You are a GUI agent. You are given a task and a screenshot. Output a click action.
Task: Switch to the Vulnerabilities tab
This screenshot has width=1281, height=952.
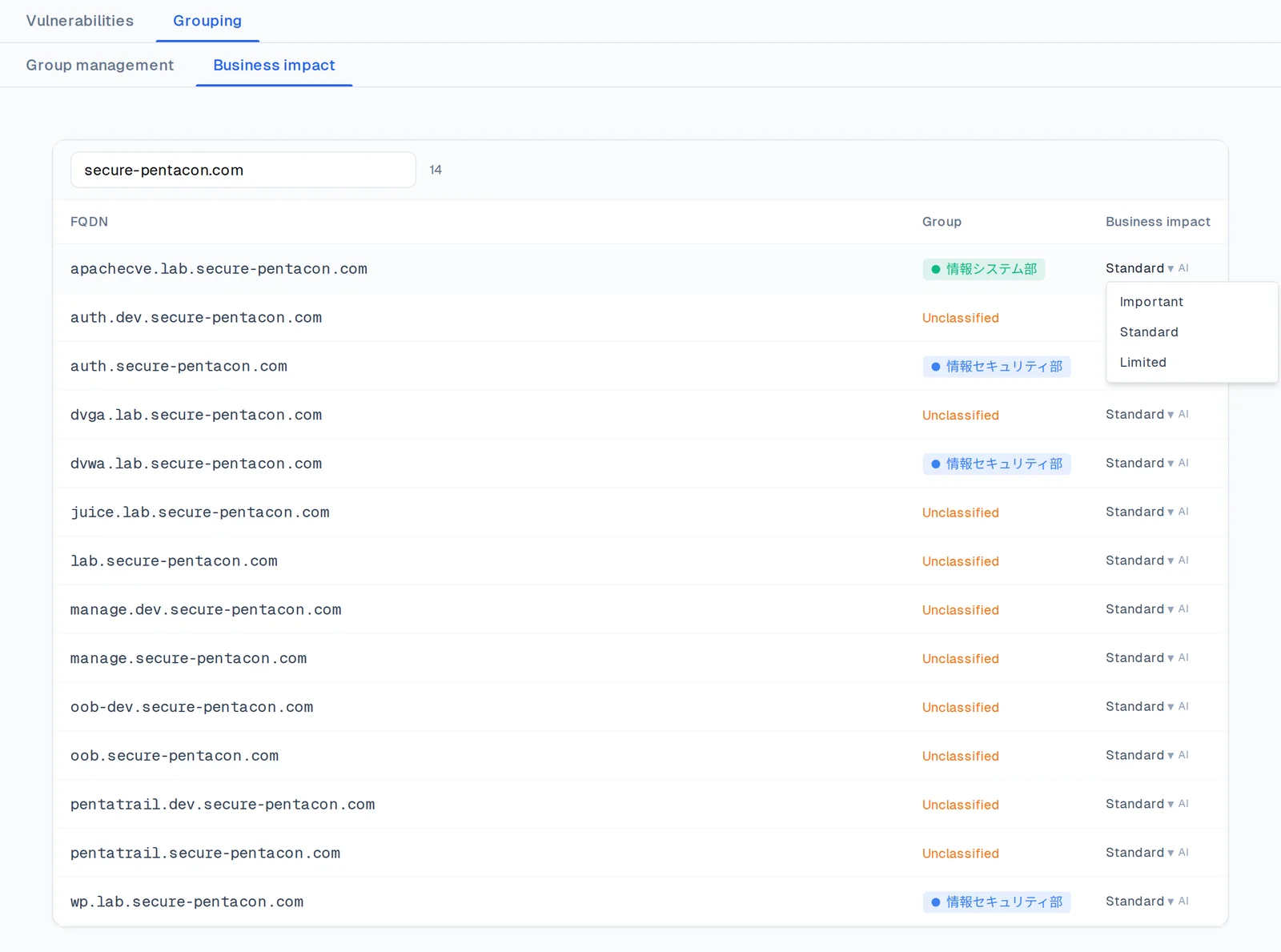80,21
